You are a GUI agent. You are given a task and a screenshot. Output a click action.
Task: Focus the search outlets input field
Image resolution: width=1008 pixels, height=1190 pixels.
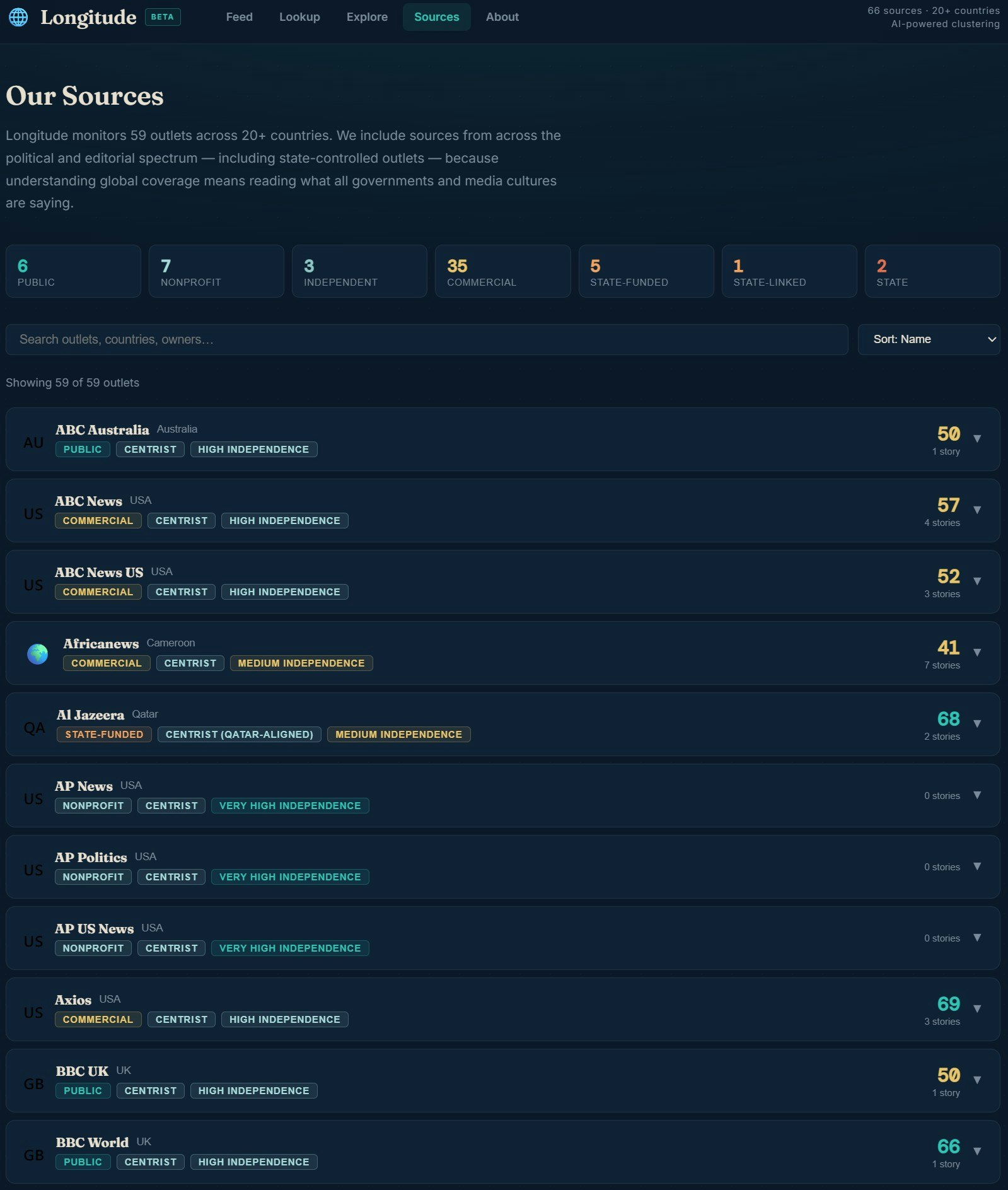[x=427, y=339]
